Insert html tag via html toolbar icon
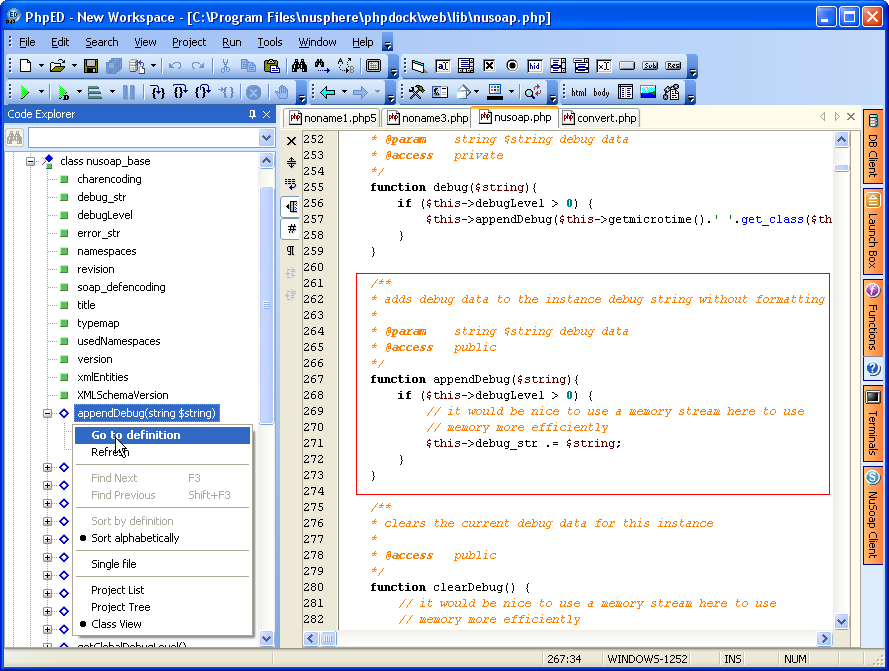 click(x=579, y=92)
